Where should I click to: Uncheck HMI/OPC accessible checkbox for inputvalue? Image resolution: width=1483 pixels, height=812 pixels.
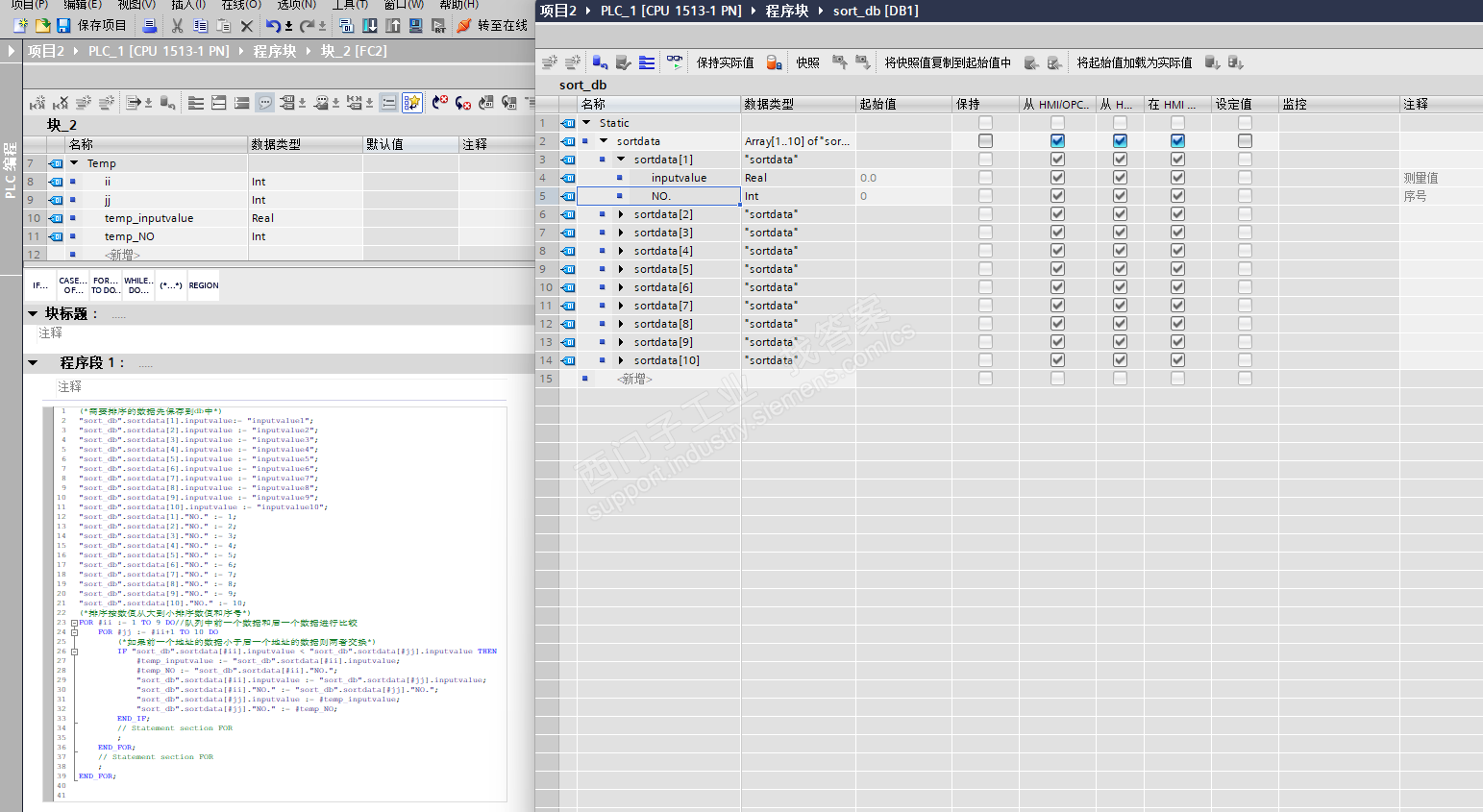tap(1057, 178)
